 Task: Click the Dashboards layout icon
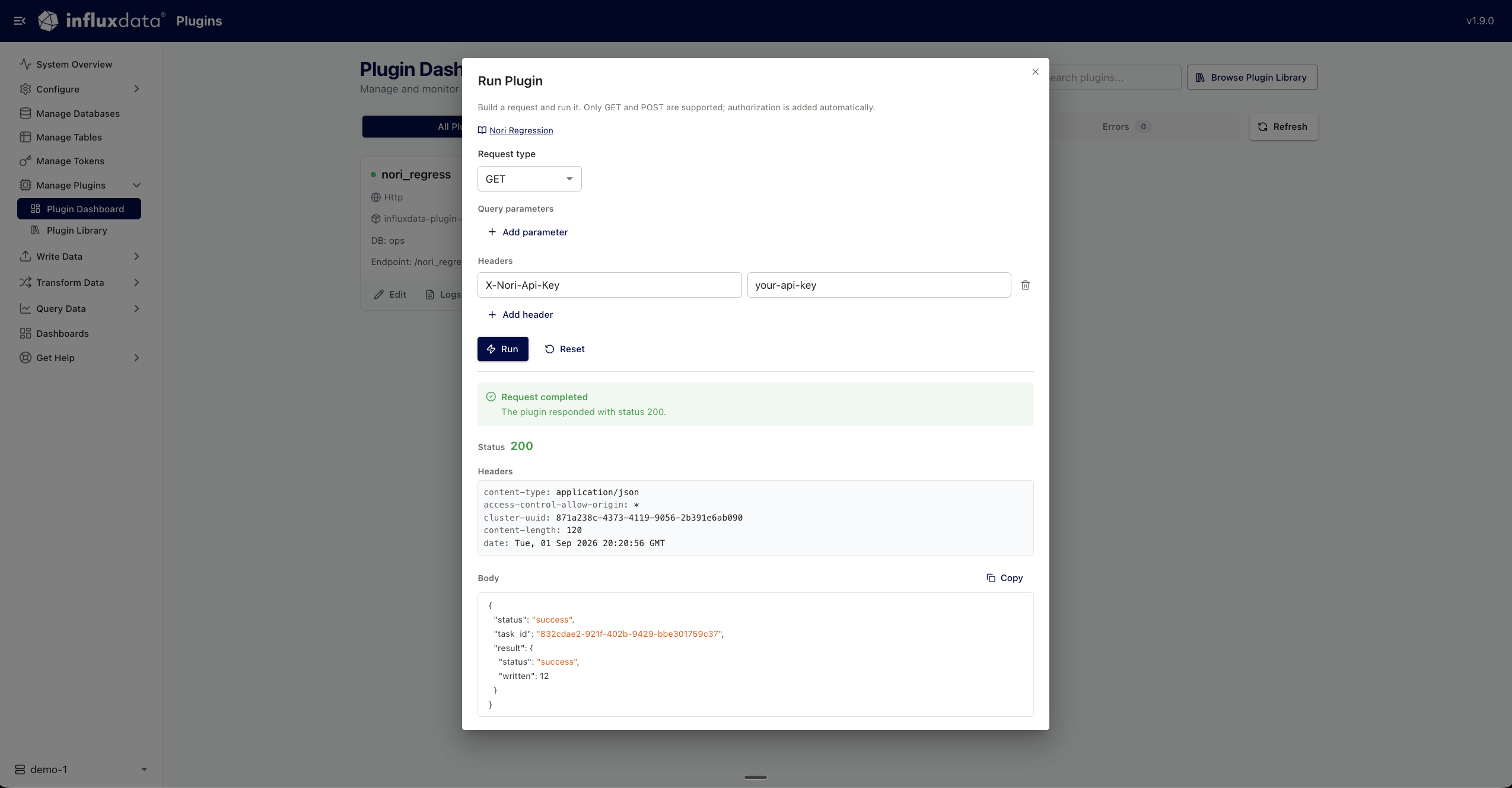(x=25, y=333)
